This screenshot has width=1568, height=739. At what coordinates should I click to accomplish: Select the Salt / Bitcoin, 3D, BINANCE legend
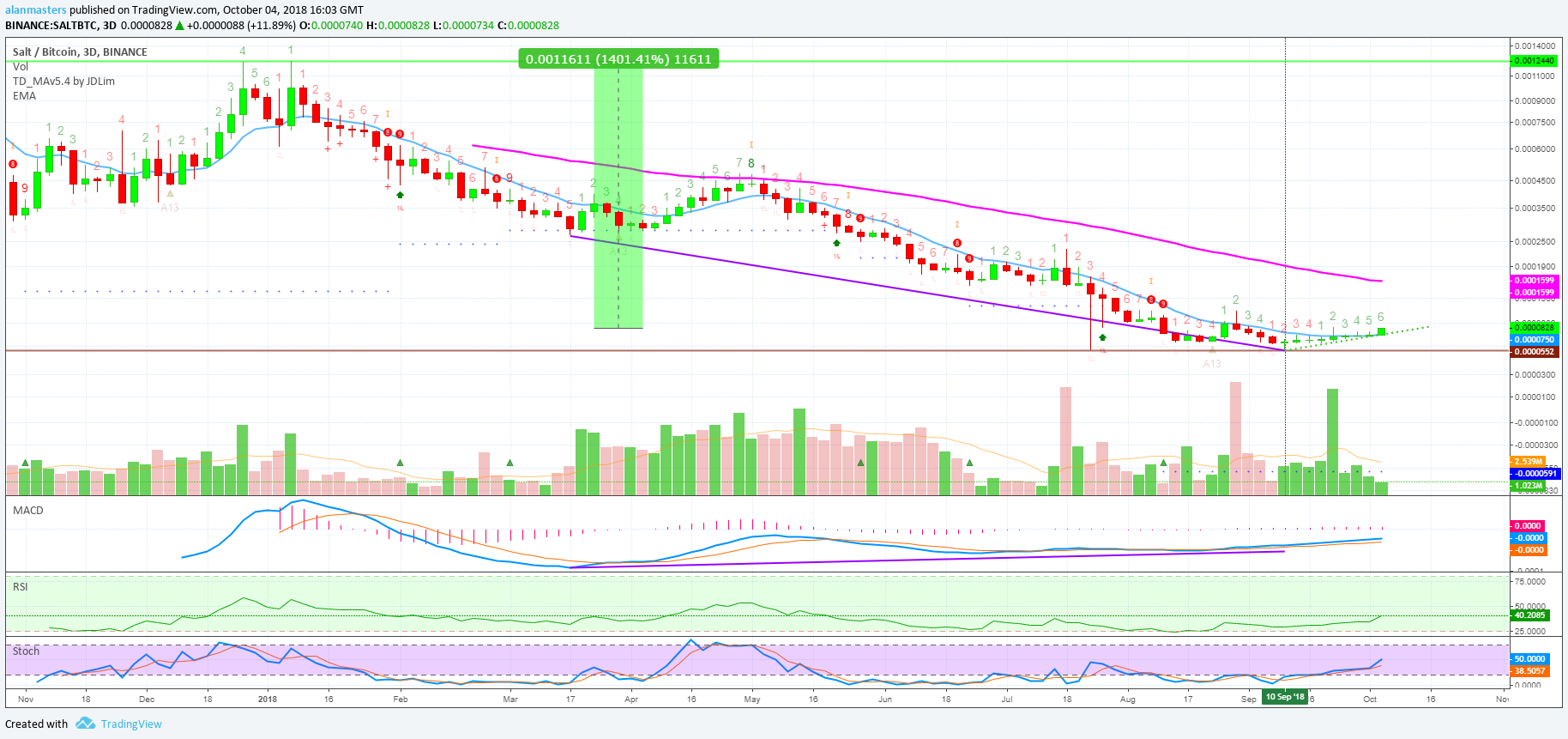(80, 51)
